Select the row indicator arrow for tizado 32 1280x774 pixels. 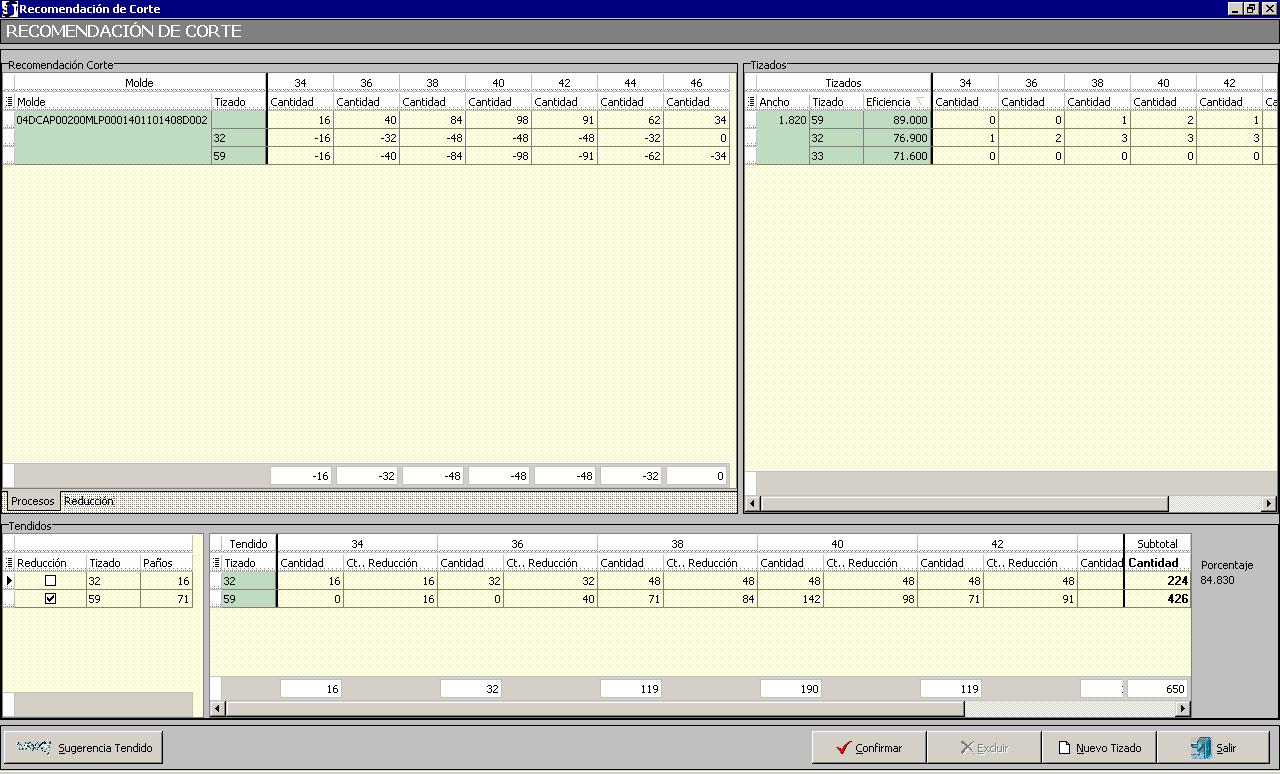tap(9, 581)
